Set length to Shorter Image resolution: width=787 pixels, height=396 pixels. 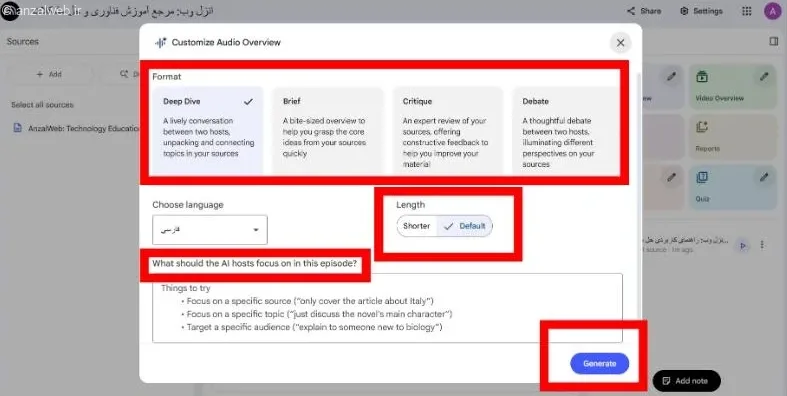[x=417, y=226]
